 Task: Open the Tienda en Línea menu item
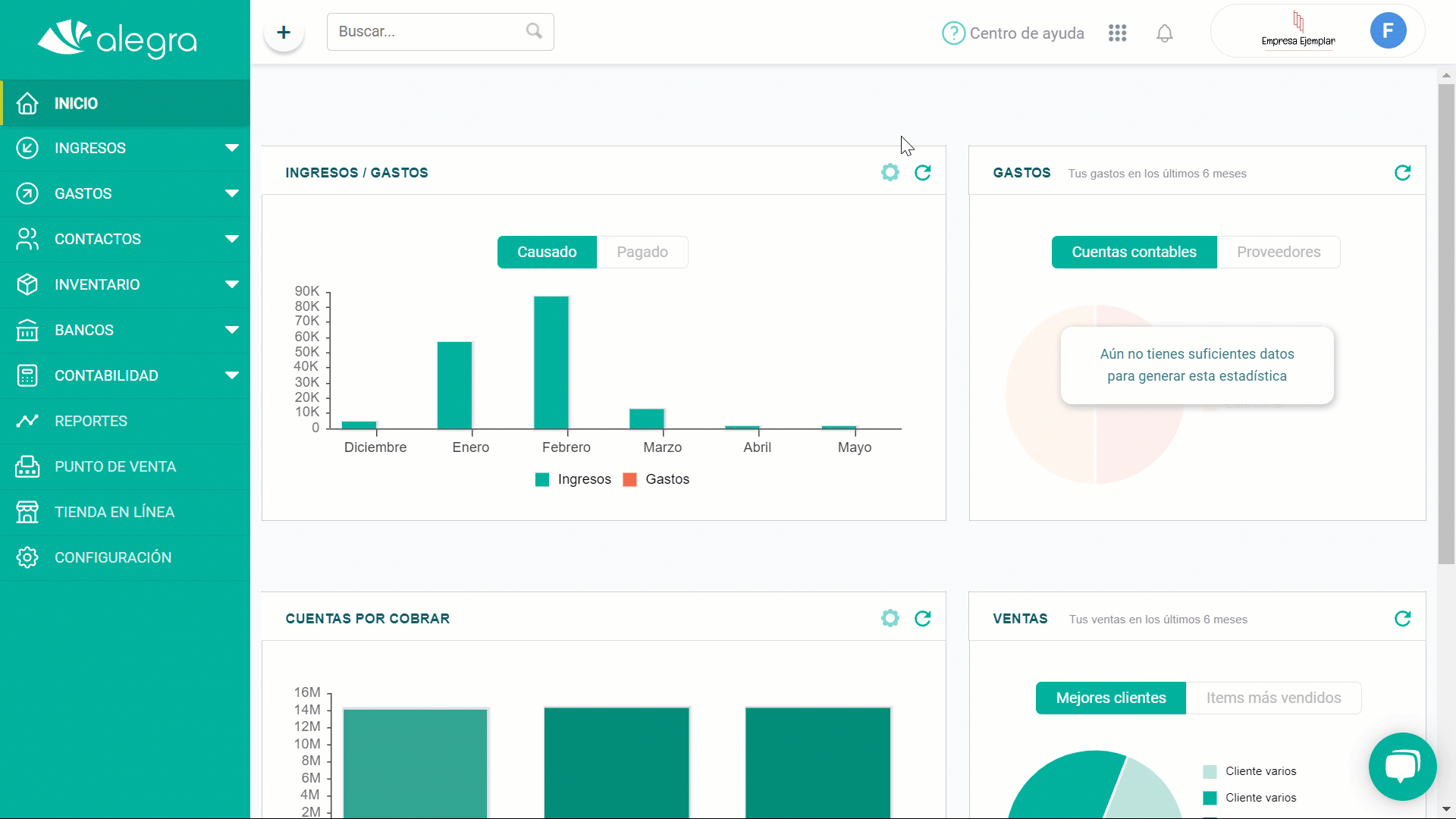point(125,512)
